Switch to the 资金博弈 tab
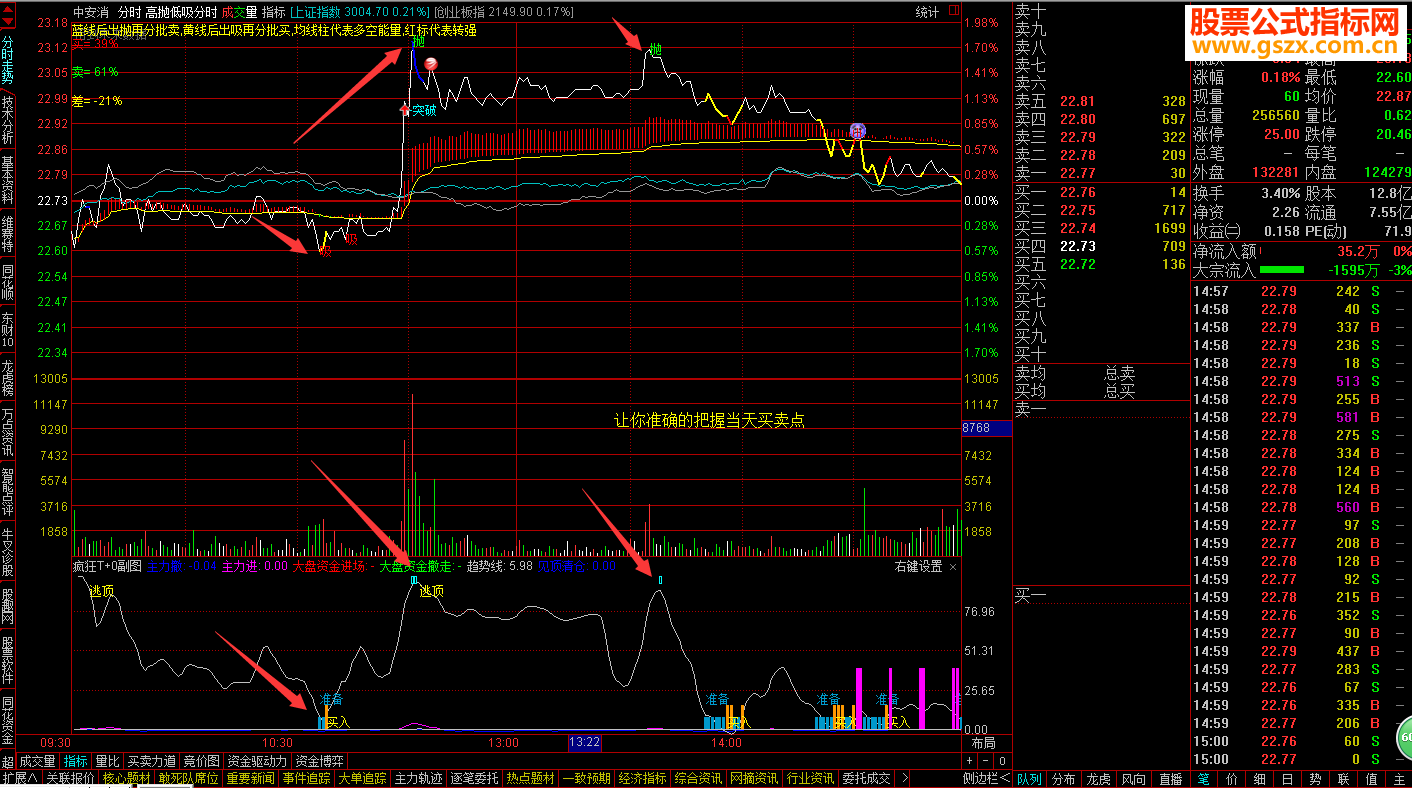The width and height of the screenshot is (1412, 788). click(320, 762)
